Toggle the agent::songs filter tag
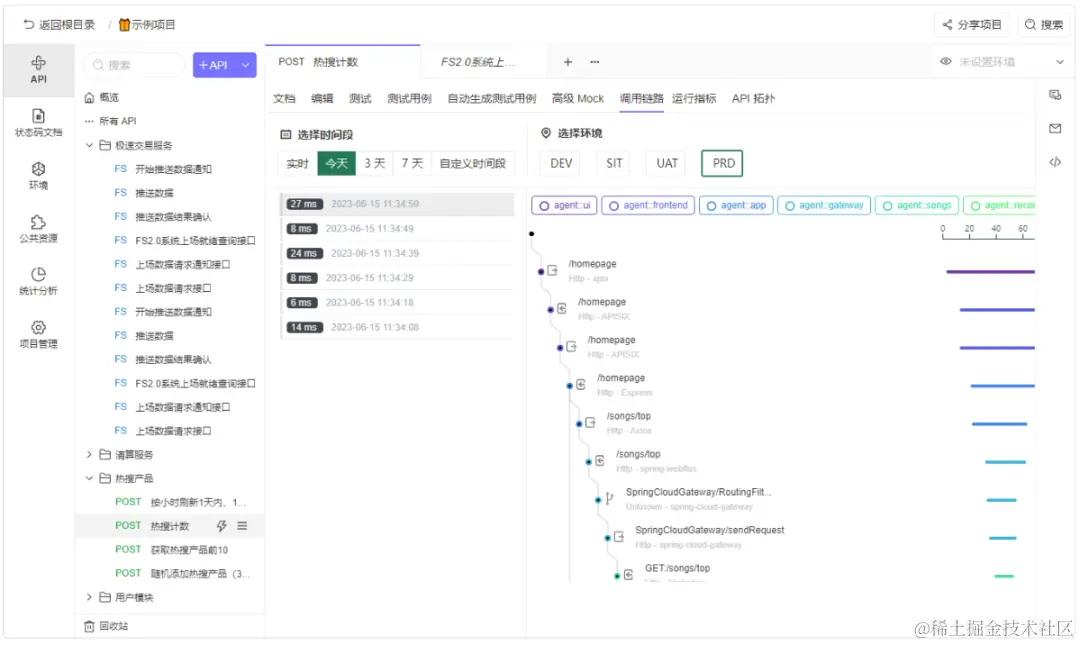Screen dimensions: 1080x645 tap(917, 205)
